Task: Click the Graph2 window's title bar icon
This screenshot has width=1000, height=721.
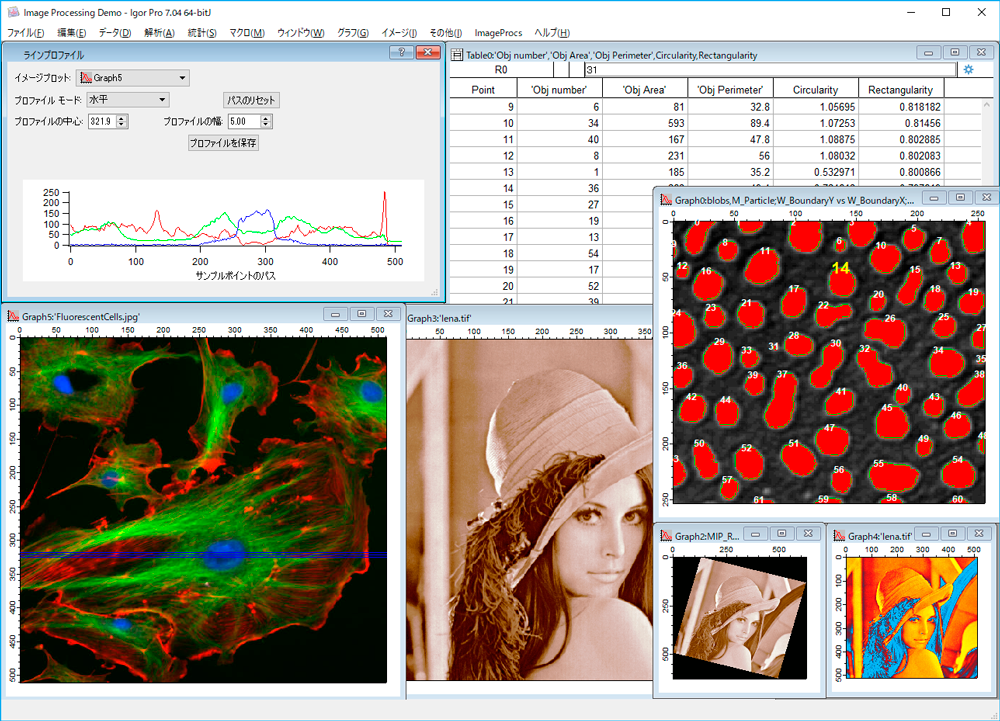Action: [x=666, y=535]
